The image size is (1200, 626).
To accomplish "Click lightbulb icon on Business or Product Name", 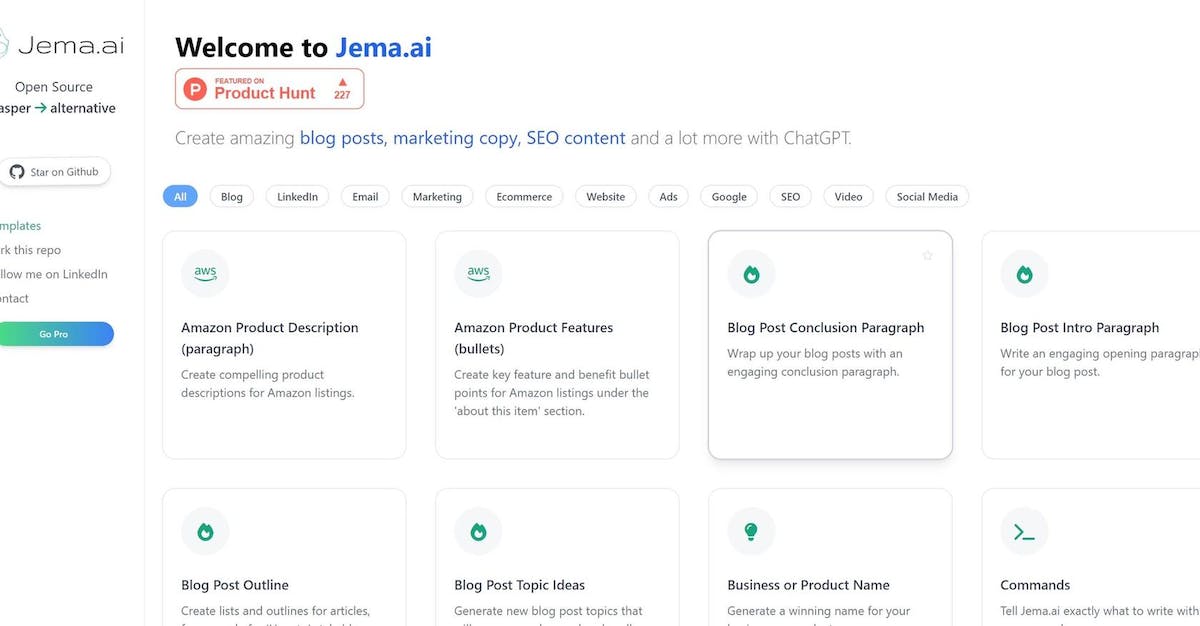I will click(751, 532).
